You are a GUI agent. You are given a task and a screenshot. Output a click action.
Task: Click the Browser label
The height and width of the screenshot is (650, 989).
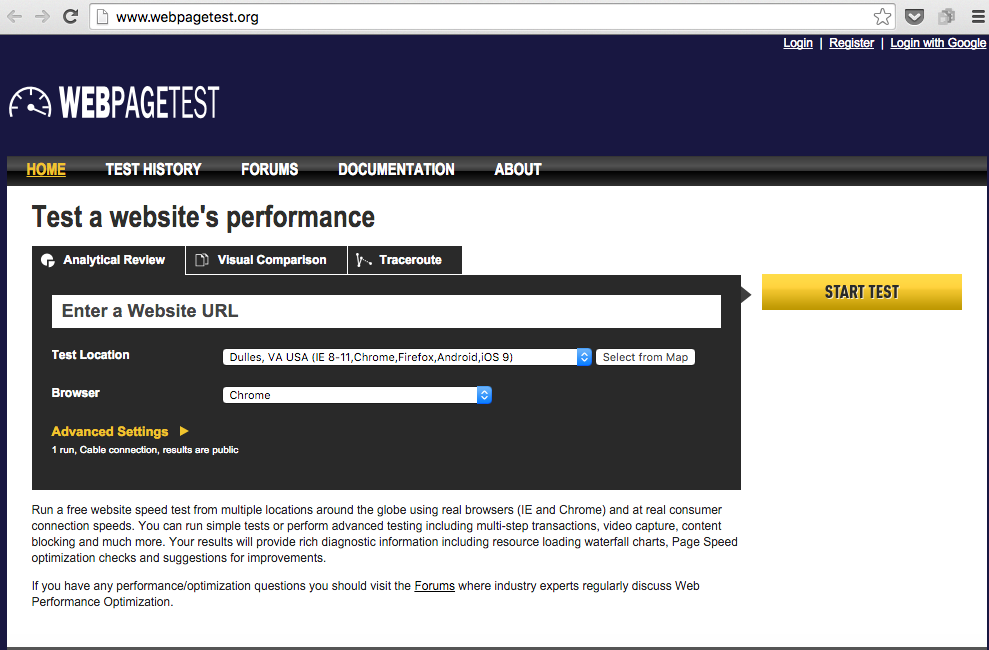[76, 393]
